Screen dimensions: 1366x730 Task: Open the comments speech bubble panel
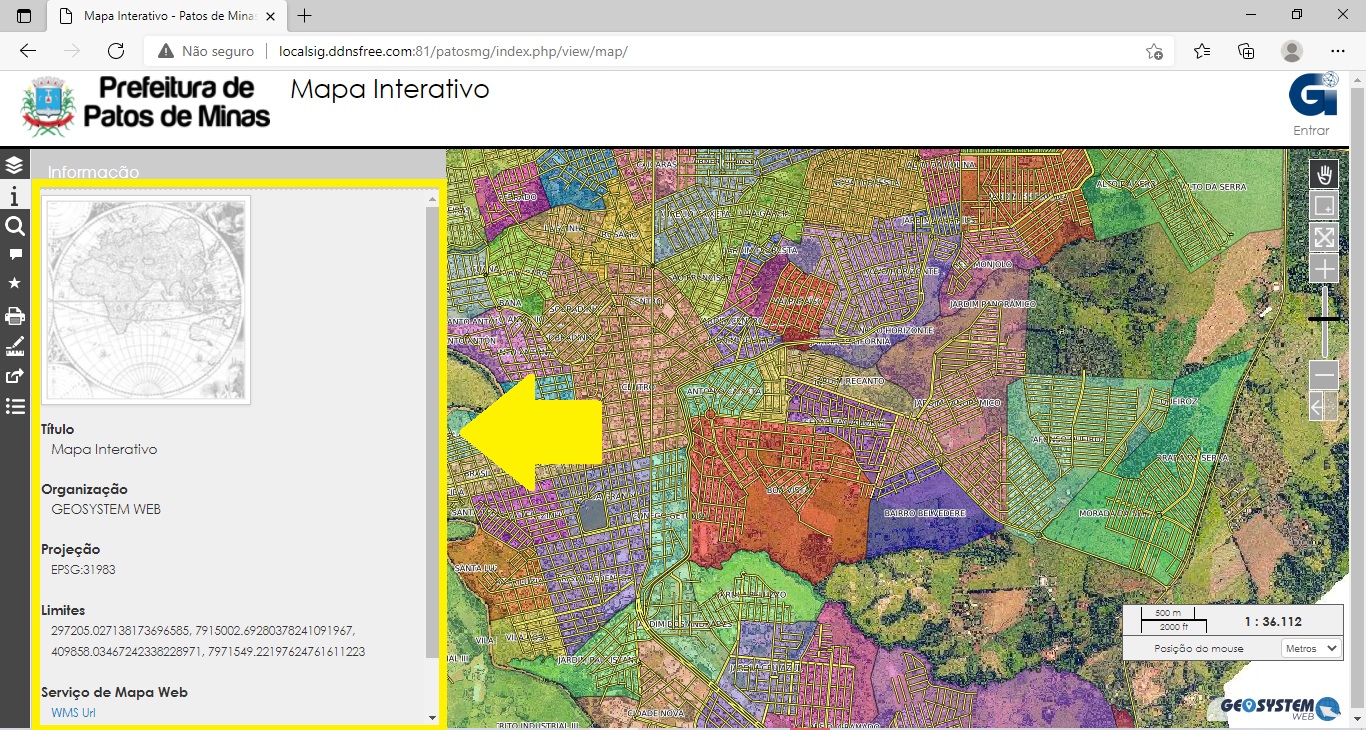pos(15,255)
